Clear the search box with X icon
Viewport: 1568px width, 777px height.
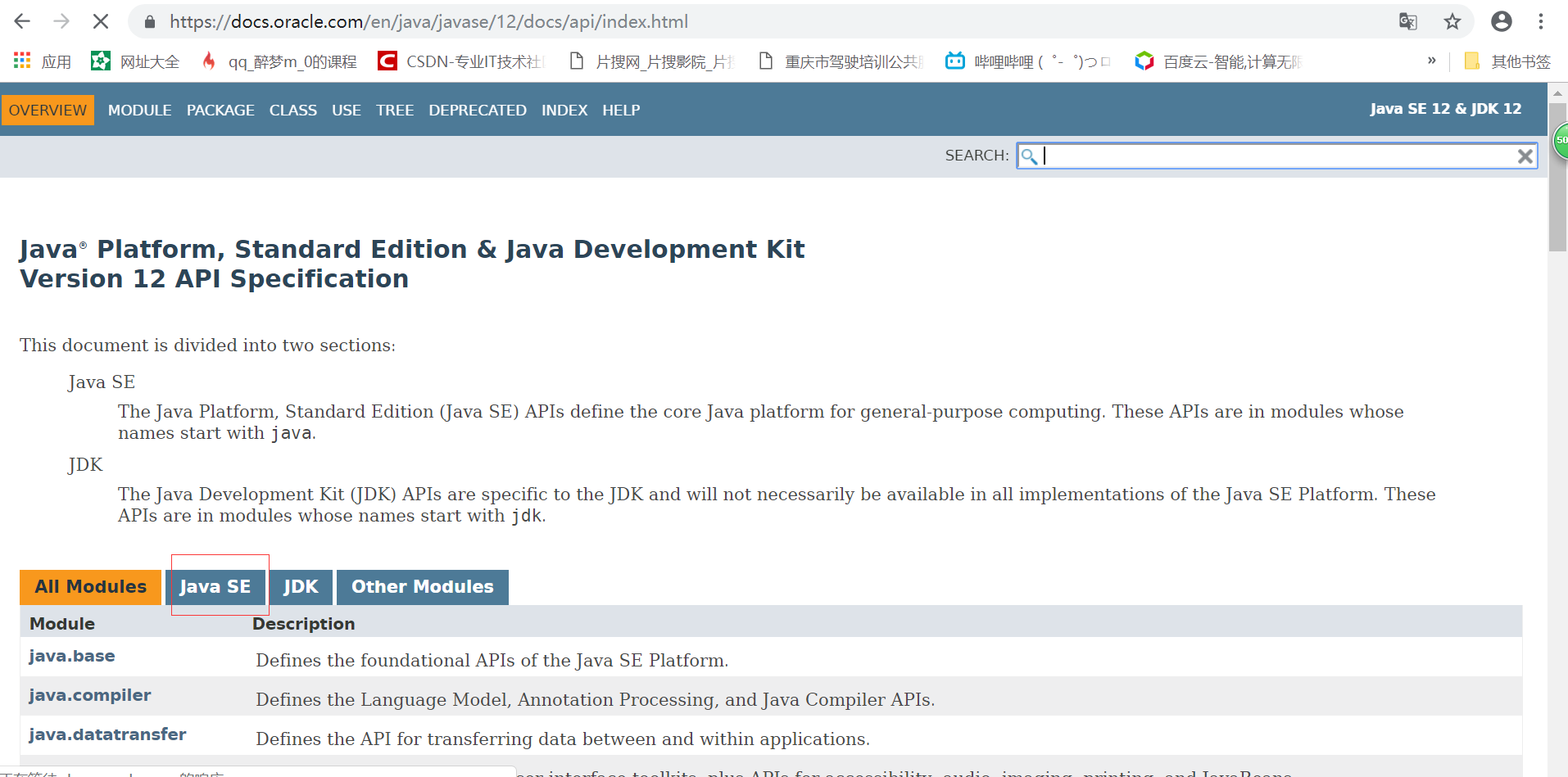(x=1525, y=156)
